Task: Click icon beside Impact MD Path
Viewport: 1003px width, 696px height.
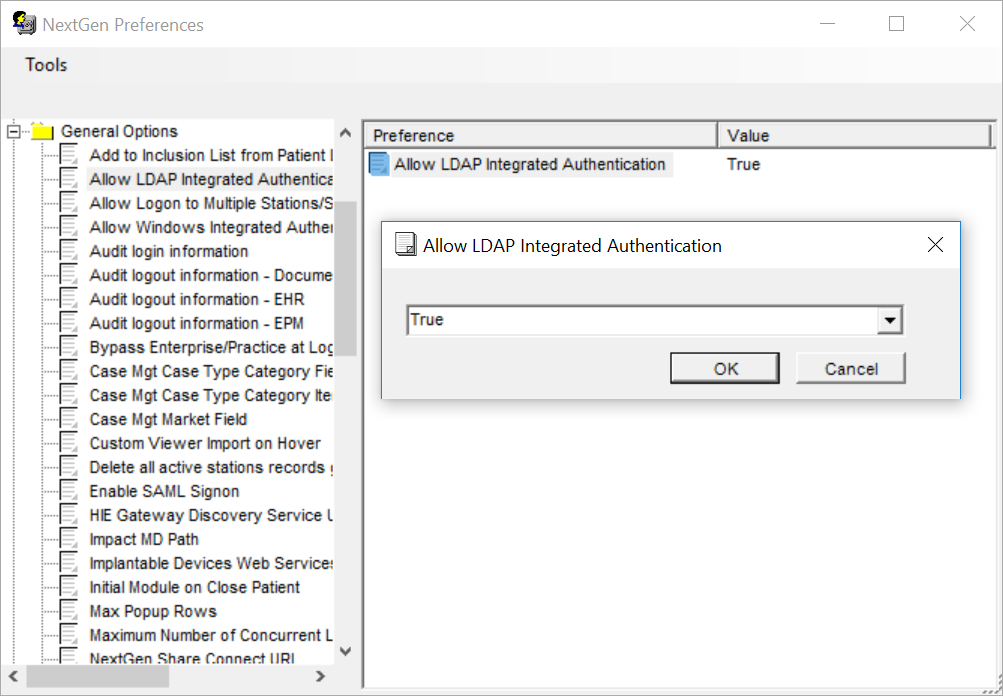Action: [x=68, y=539]
